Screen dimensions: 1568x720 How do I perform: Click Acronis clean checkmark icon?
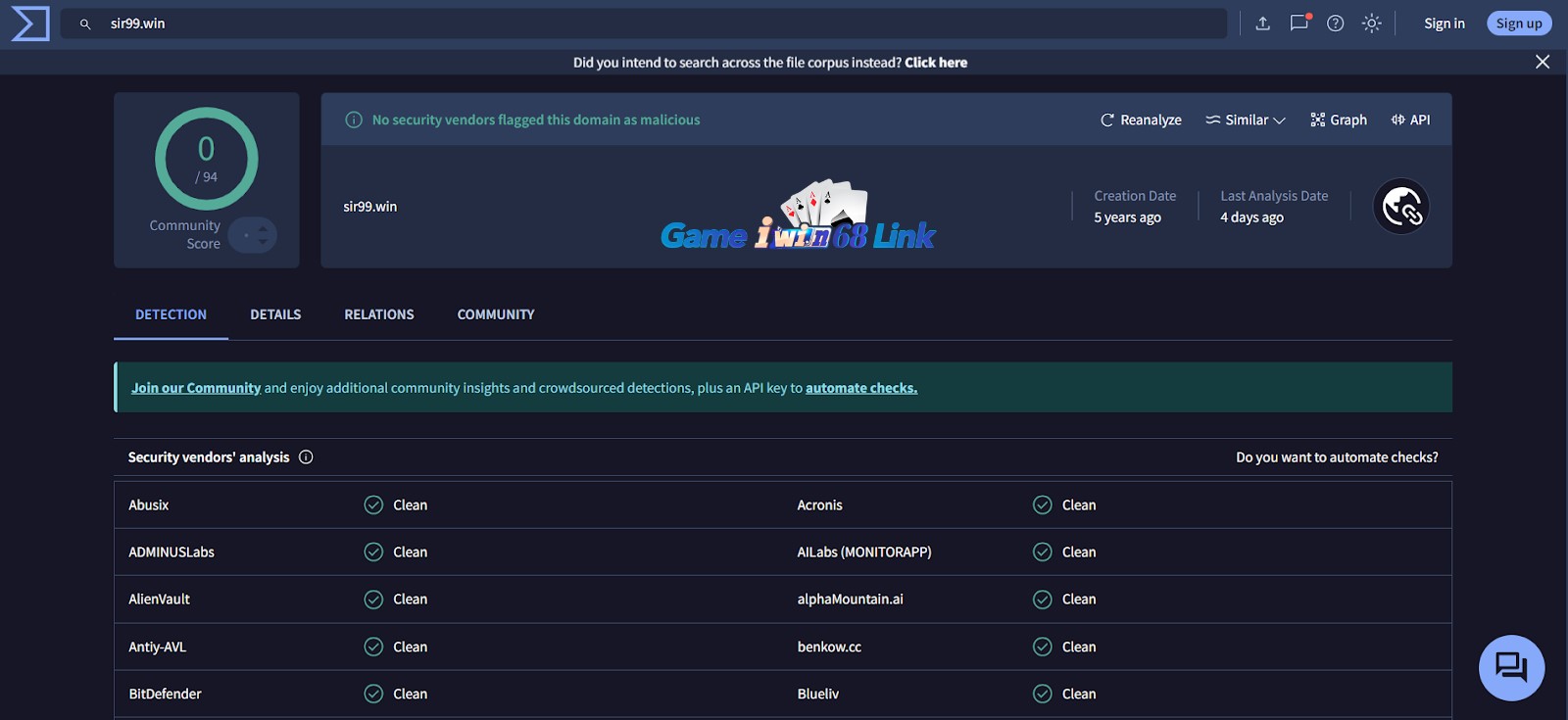tap(1043, 505)
